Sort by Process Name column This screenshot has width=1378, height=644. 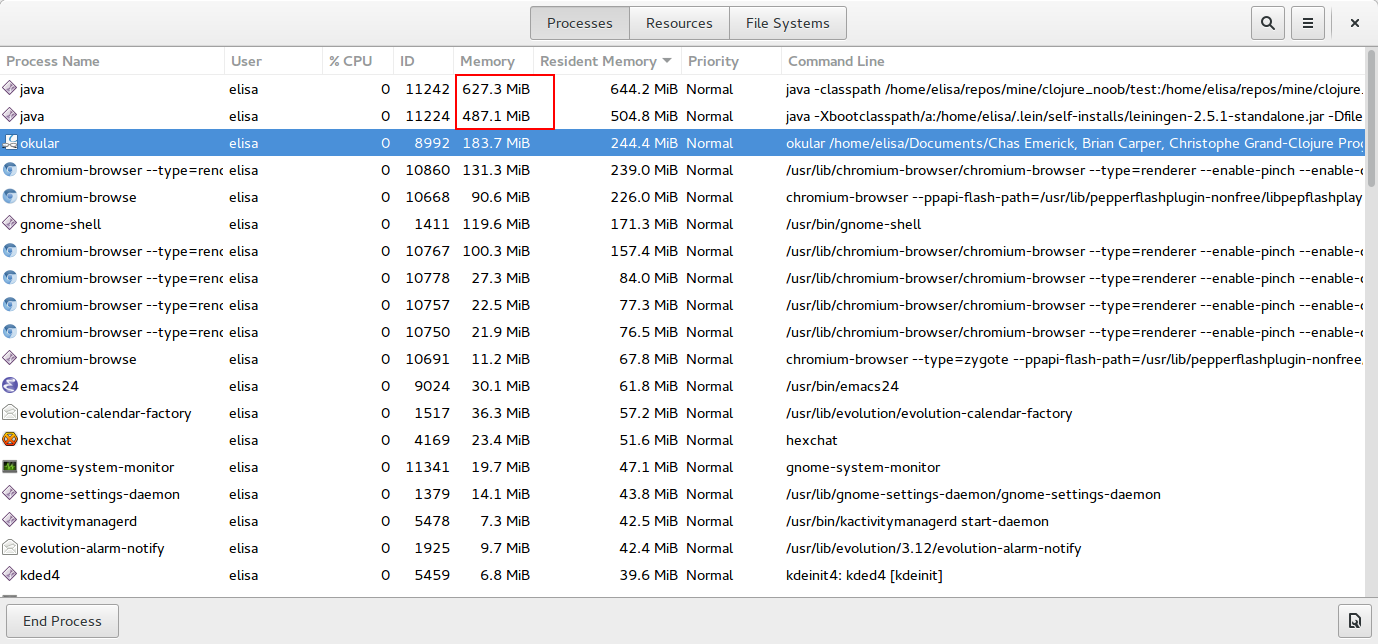pos(112,61)
